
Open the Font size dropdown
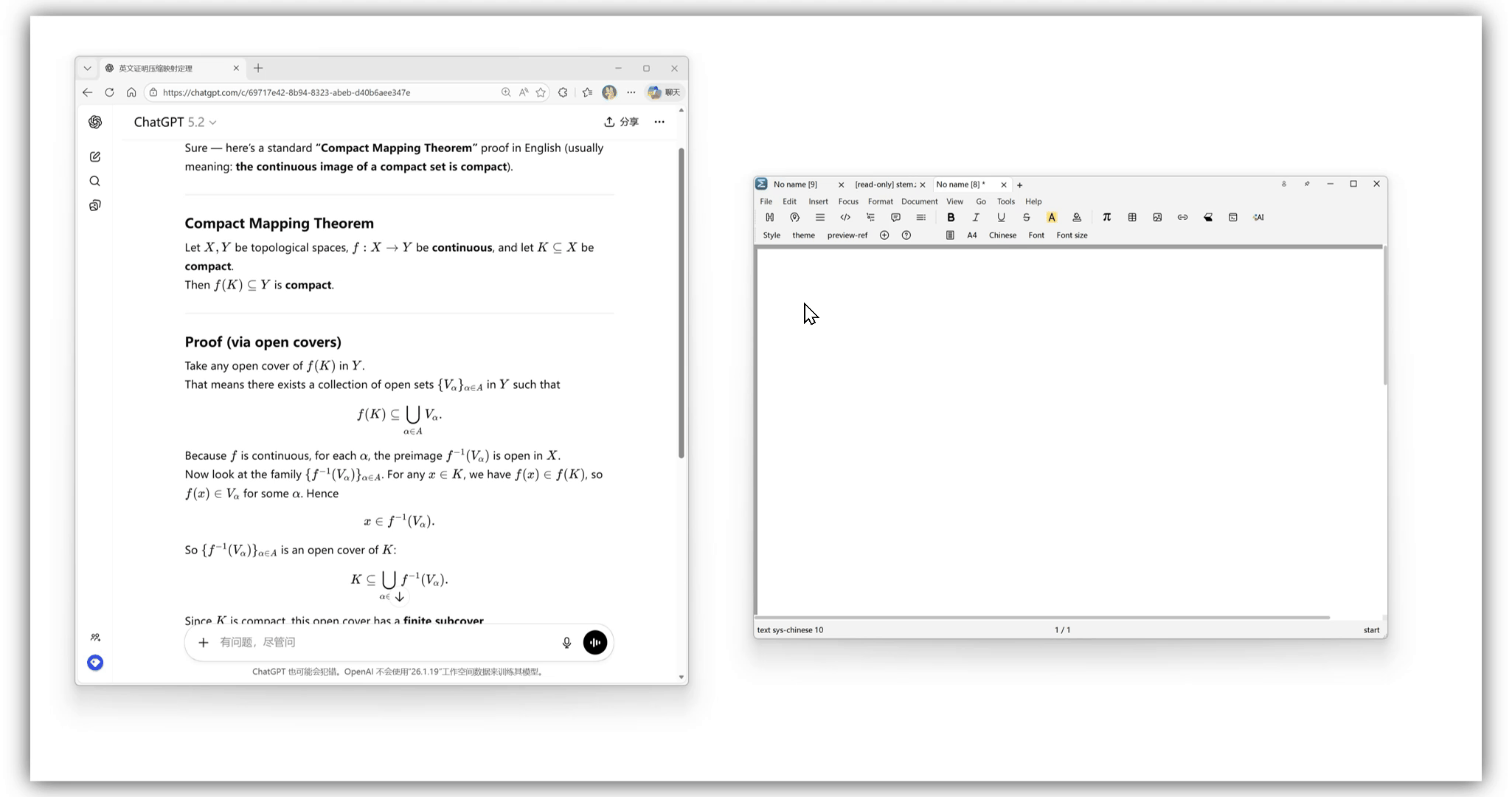pos(1072,235)
